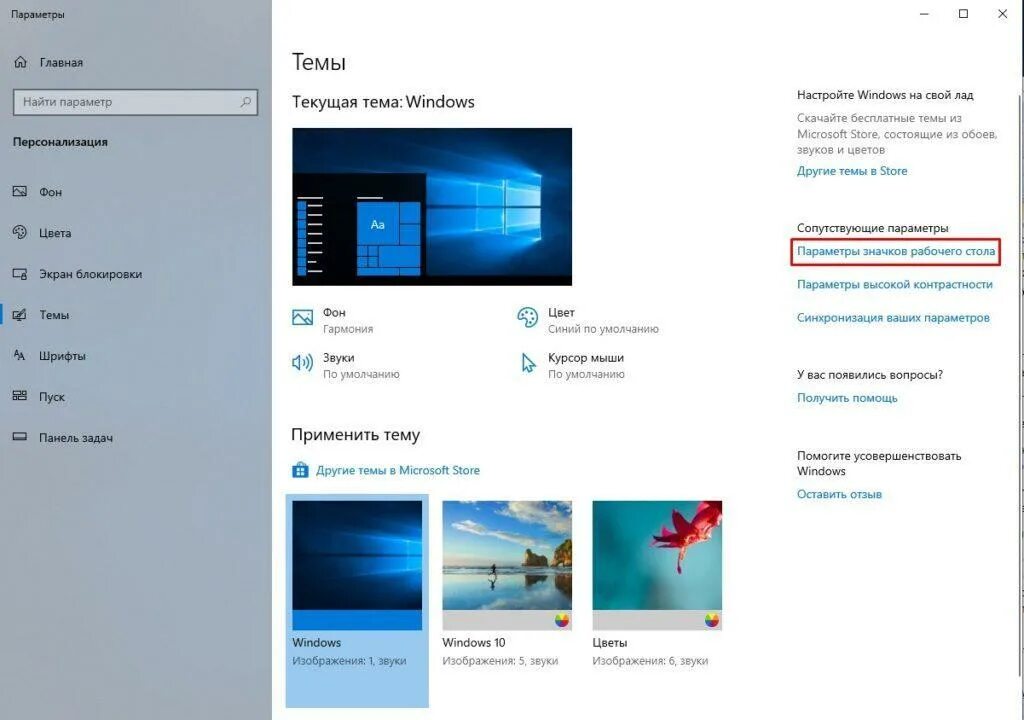This screenshot has width=1024, height=720.
Task: Click the Экран блокировки icon
Action: click(20, 274)
